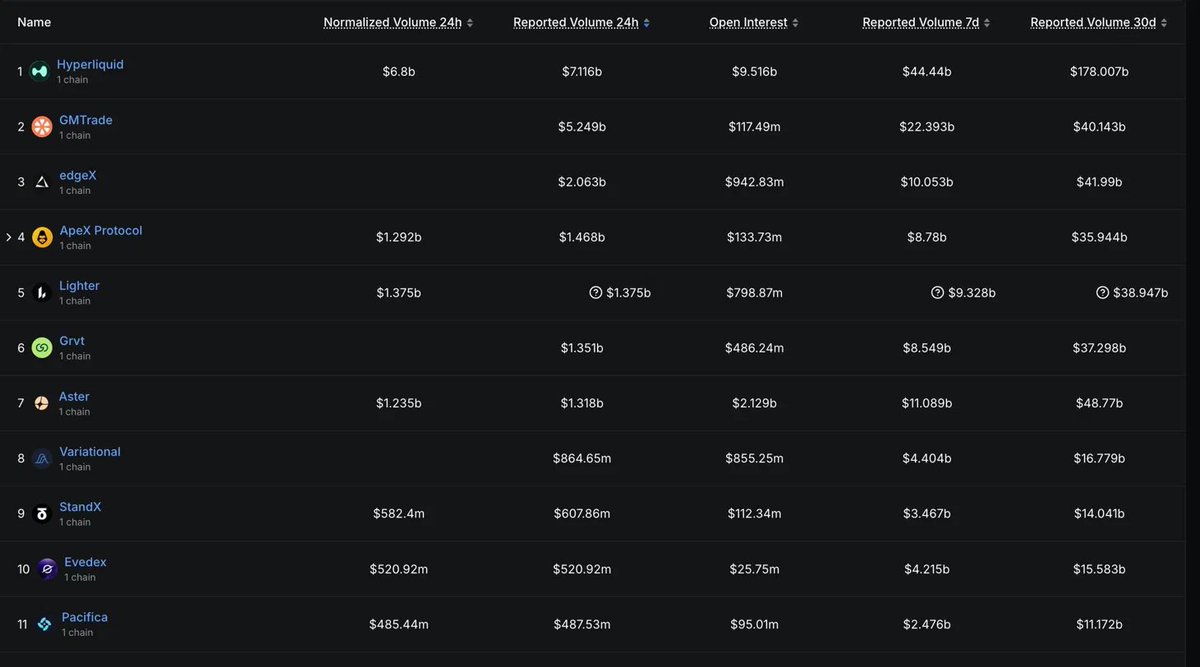The height and width of the screenshot is (667, 1200).
Task: Click the Pacifica logo icon
Action: (x=44, y=624)
